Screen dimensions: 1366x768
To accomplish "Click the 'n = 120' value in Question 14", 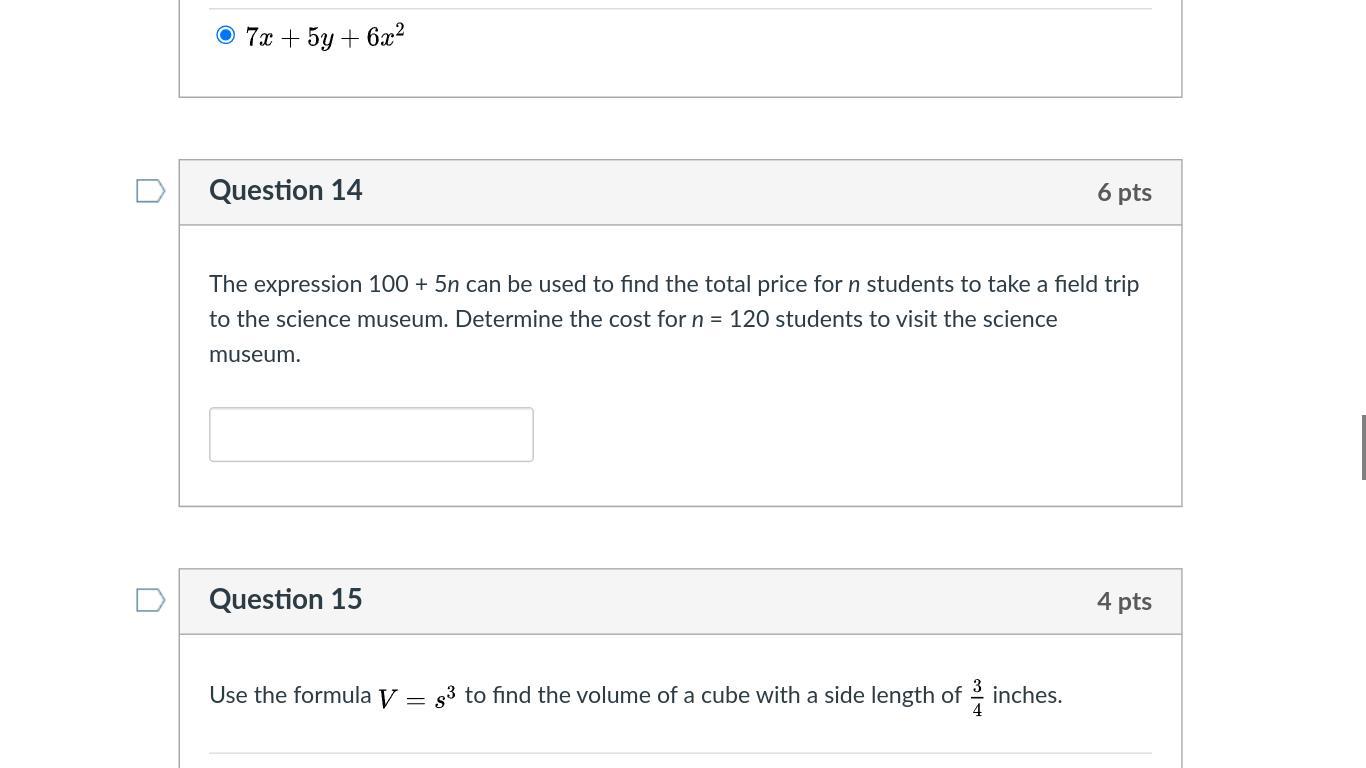I will (730, 320).
